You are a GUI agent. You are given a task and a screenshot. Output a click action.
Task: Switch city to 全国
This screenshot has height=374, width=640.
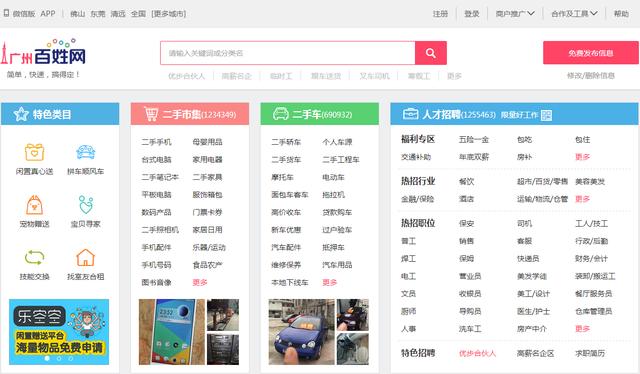coord(138,14)
